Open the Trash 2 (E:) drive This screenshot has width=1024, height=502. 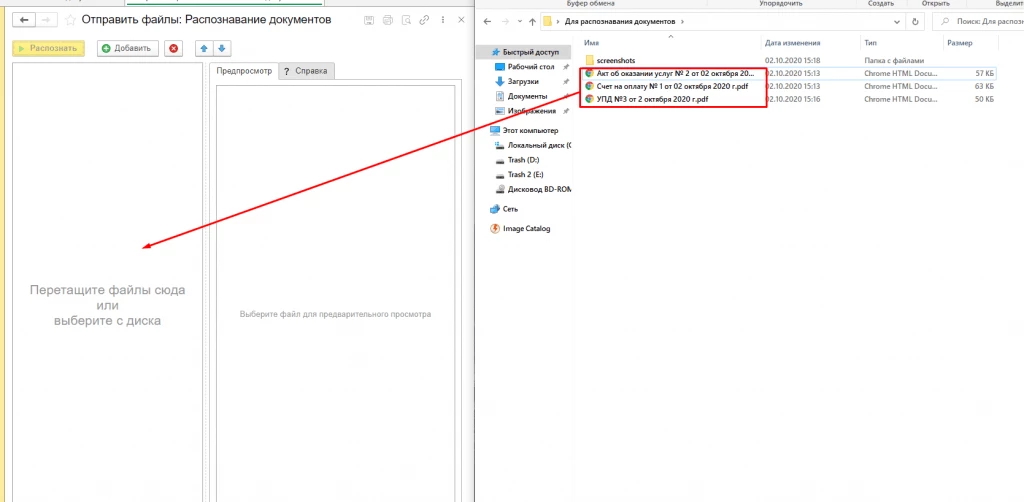pos(526,174)
